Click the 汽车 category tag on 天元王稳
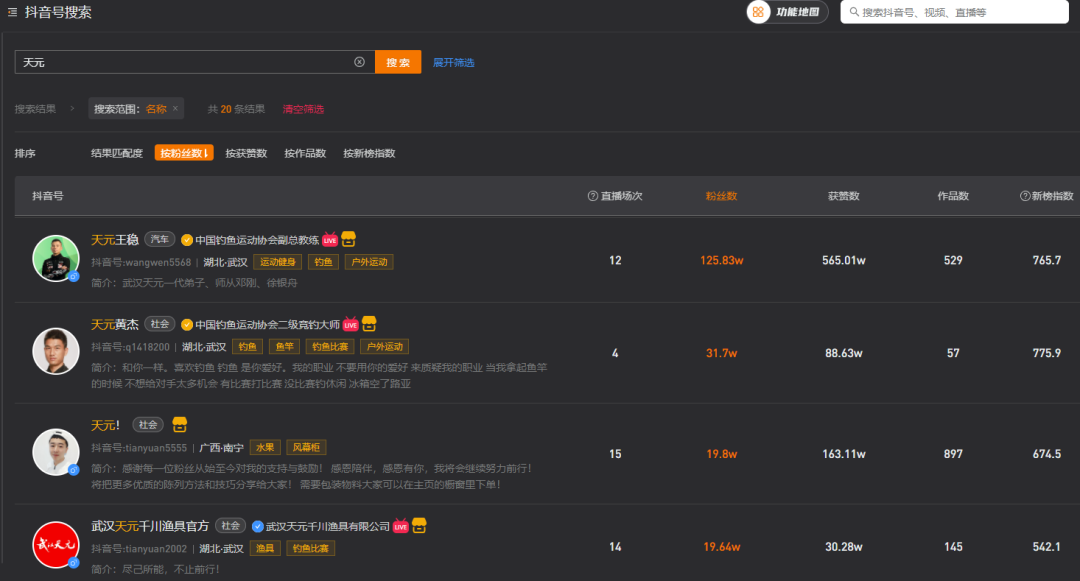This screenshot has height=581, width=1080. 159,240
